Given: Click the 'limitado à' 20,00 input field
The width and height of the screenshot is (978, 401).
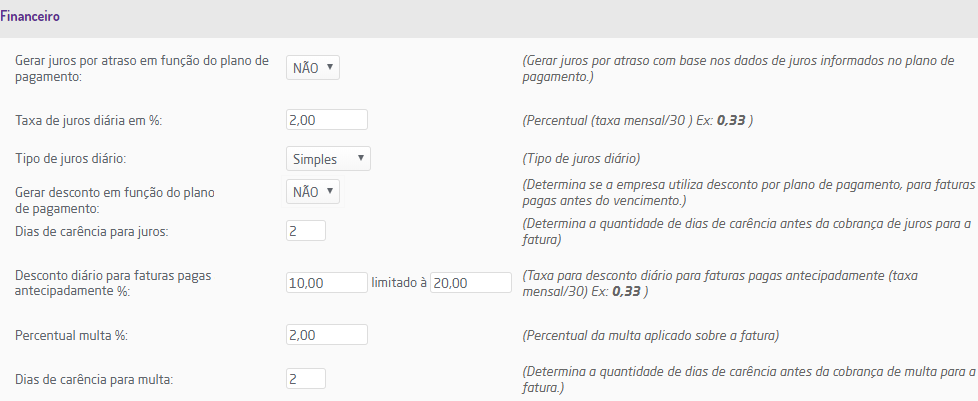Looking at the screenshot, I should pyautogui.click(x=470, y=283).
